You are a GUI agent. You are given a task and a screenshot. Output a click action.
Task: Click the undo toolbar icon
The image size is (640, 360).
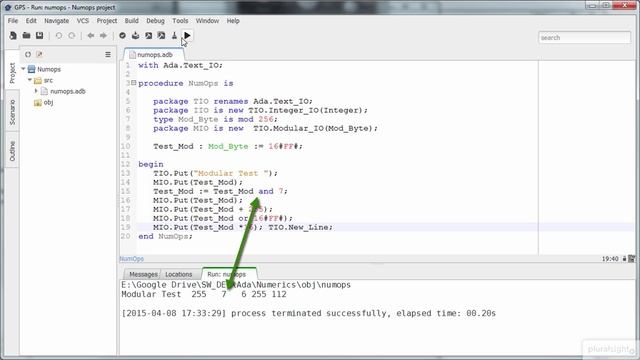click(59, 36)
